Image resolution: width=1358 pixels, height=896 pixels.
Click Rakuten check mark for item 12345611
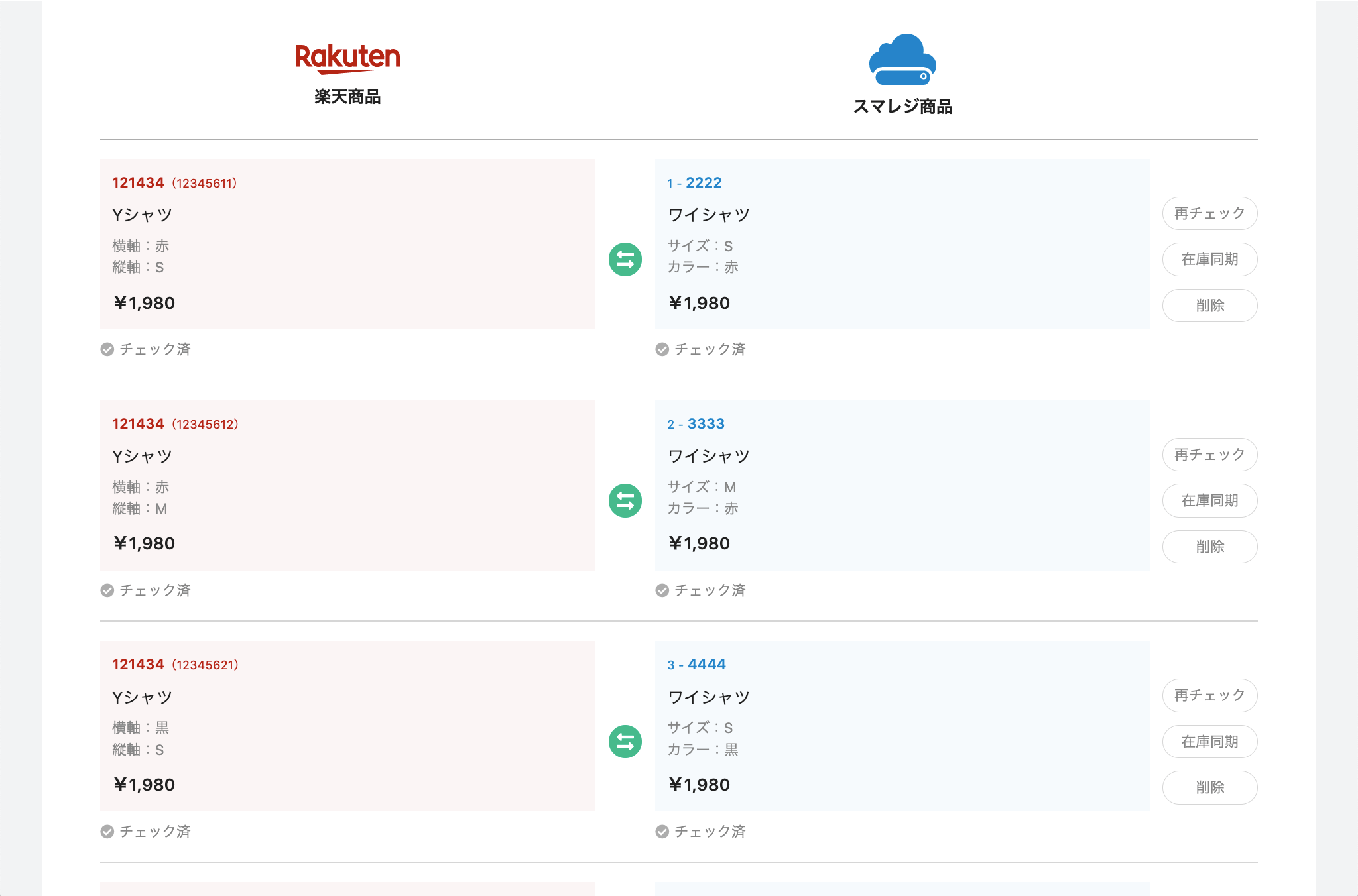coord(107,349)
